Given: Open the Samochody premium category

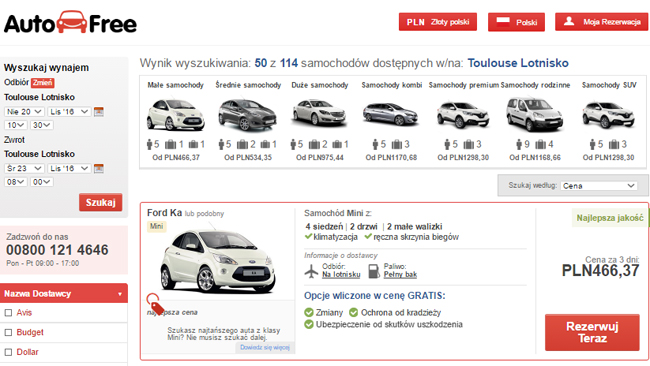Looking at the screenshot, I should point(463,85).
